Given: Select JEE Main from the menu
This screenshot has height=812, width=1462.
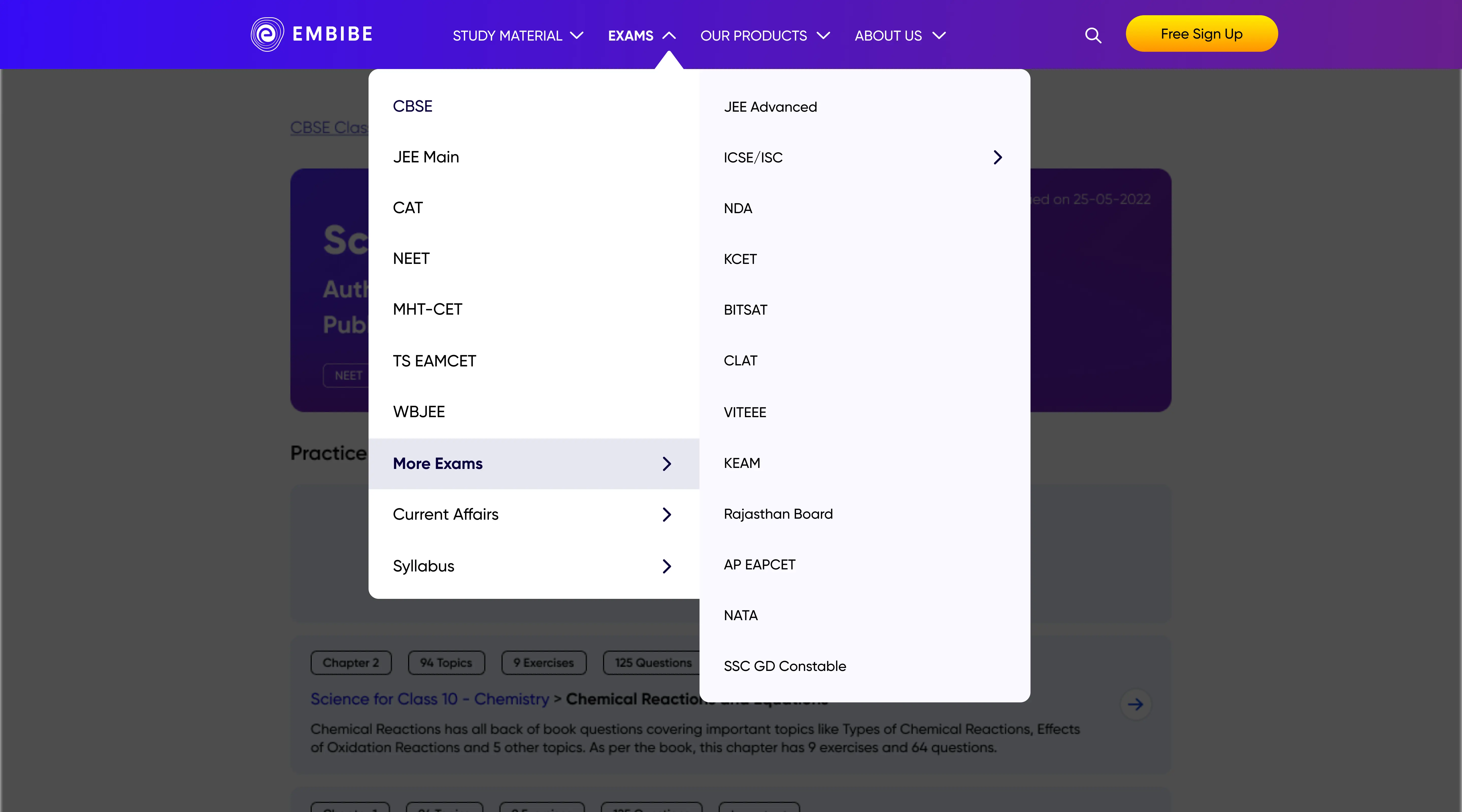Looking at the screenshot, I should coord(426,157).
